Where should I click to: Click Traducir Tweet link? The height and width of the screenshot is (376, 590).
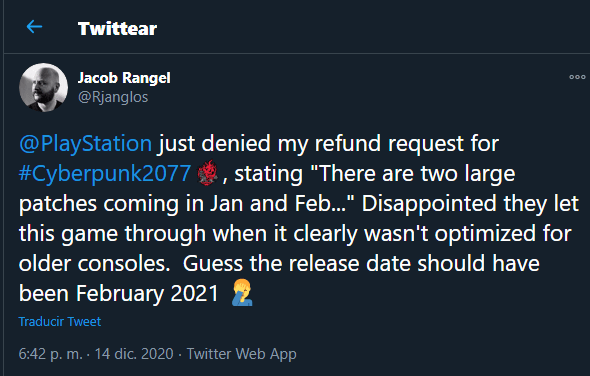(x=60, y=322)
